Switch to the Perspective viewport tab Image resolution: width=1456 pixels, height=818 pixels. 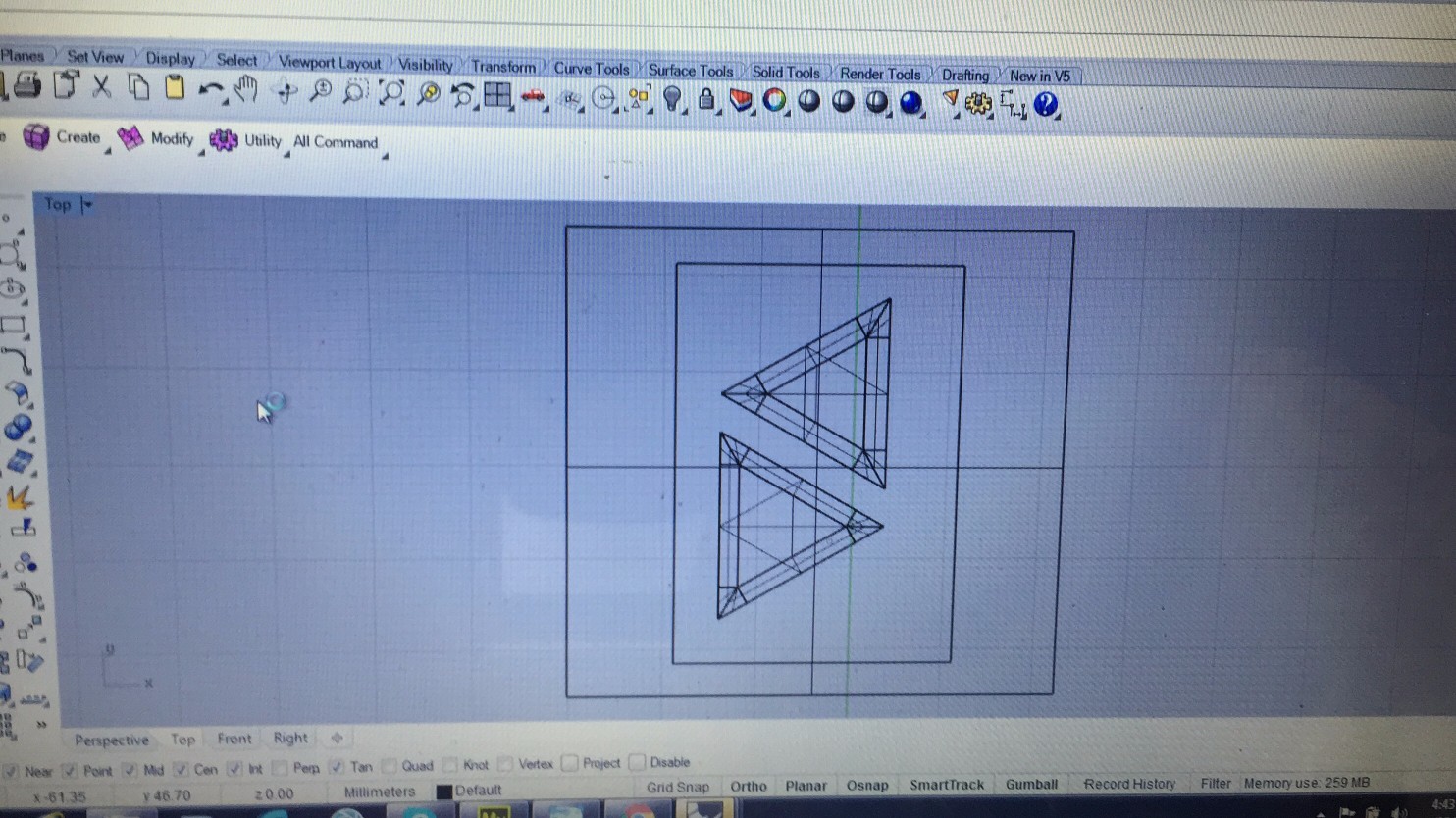coord(112,741)
